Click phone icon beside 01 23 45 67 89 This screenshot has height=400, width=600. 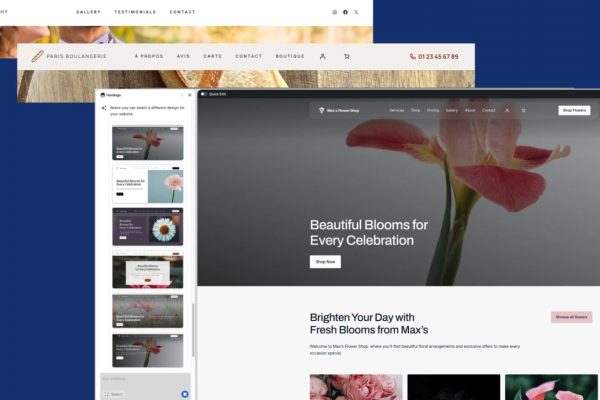pyautogui.click(x=412, y=56)
